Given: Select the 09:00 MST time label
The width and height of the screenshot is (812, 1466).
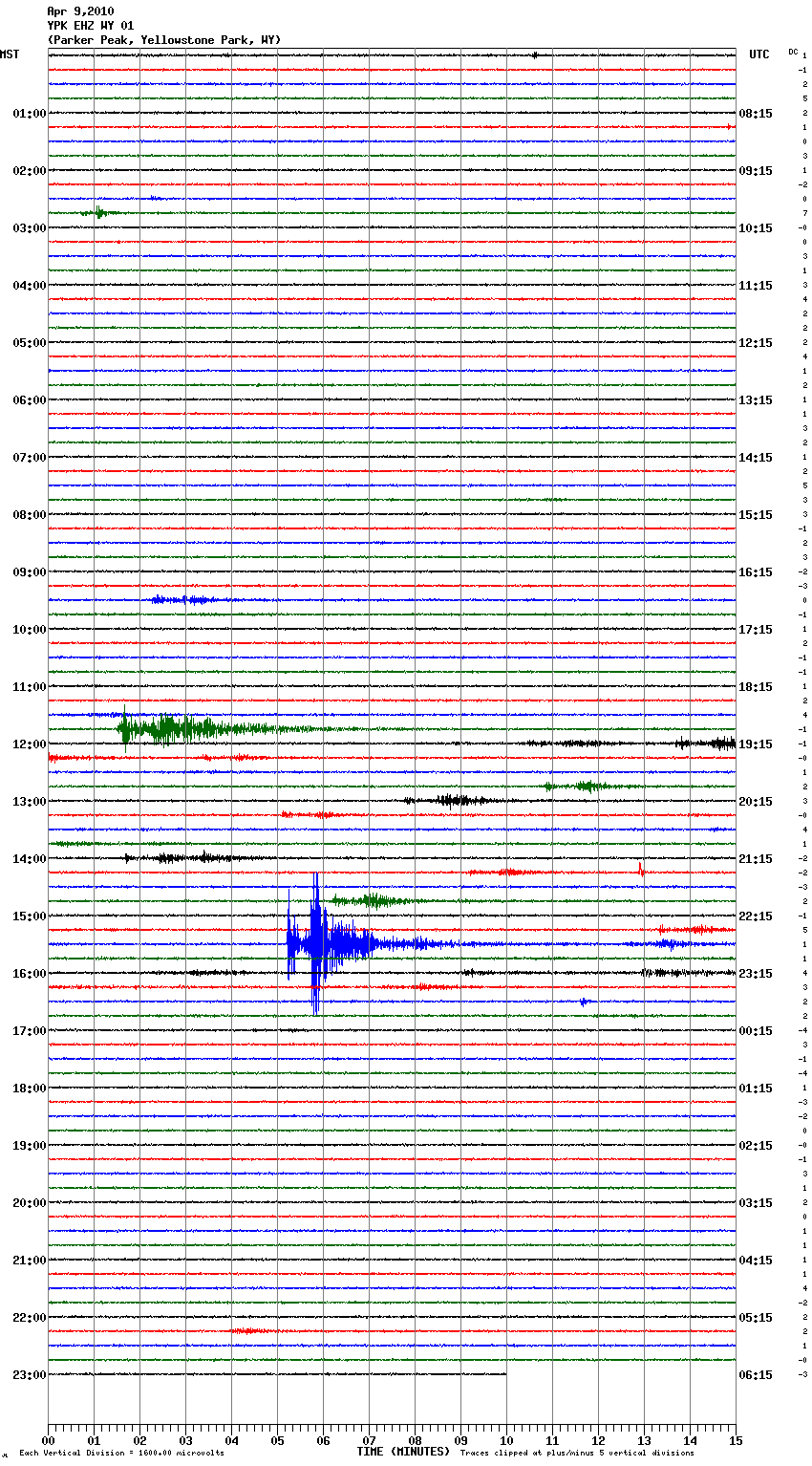Looking at the screenshot, I should point(30,572).
